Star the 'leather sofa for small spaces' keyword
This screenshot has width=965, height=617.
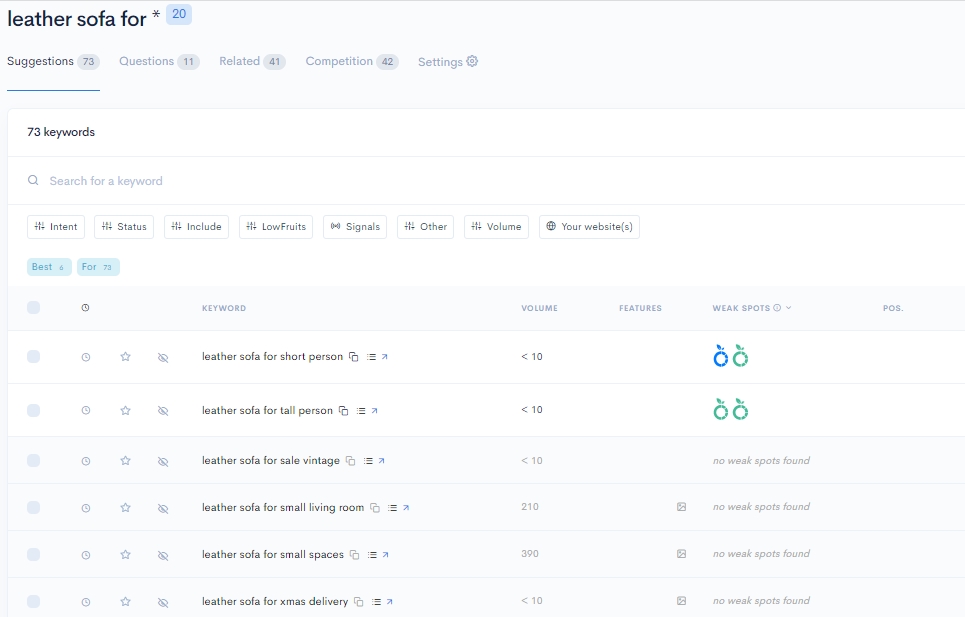[x=126, y=555]
